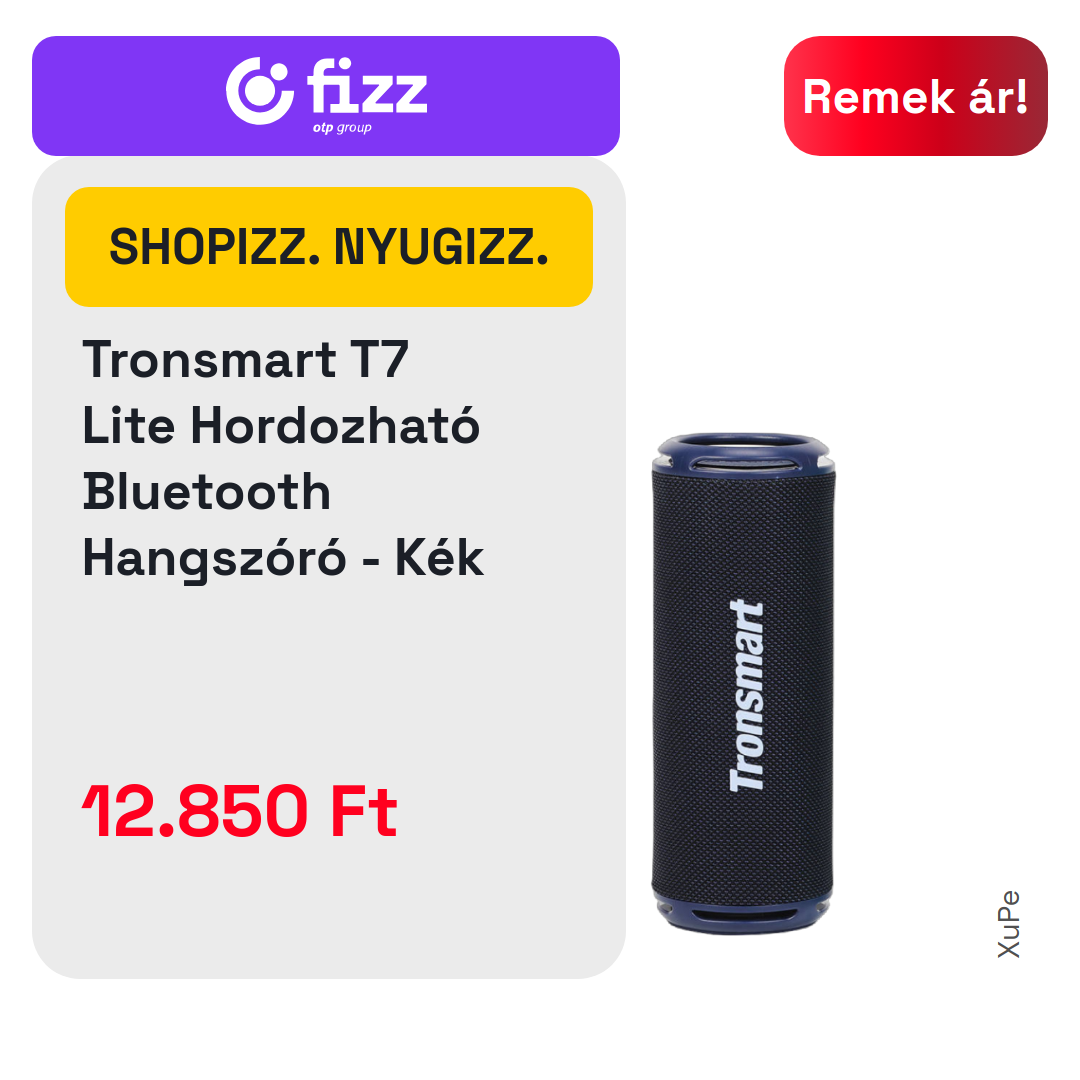Select the purple fizz header banner
1080x1080 pixels.
coord(326,96)
